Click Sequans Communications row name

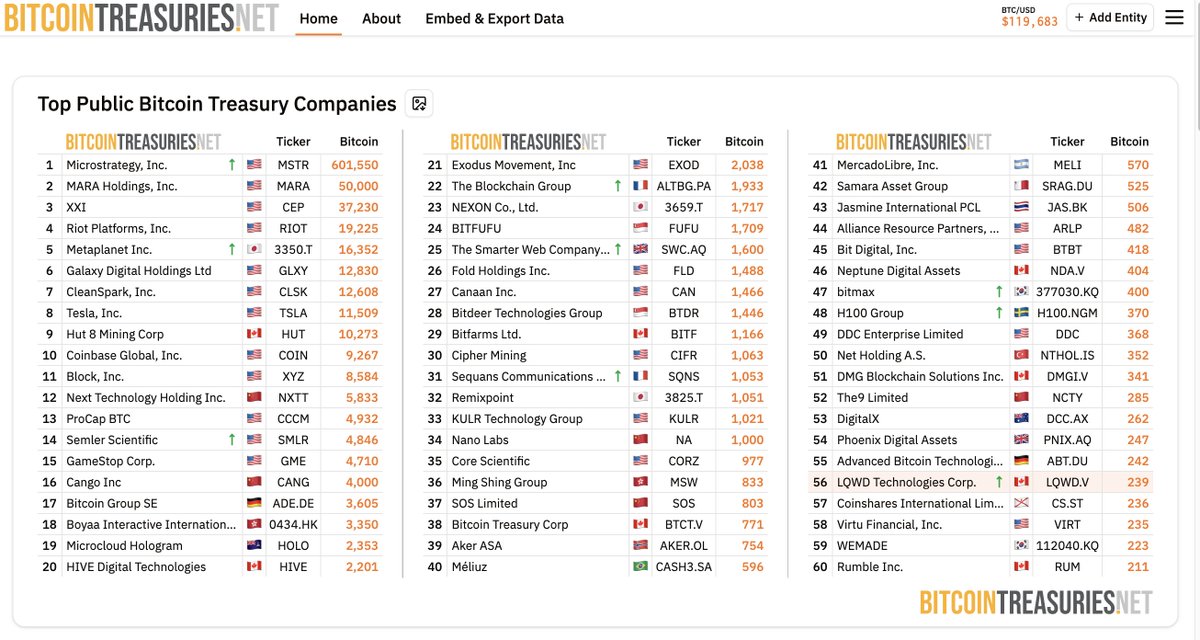click(529, 377)
